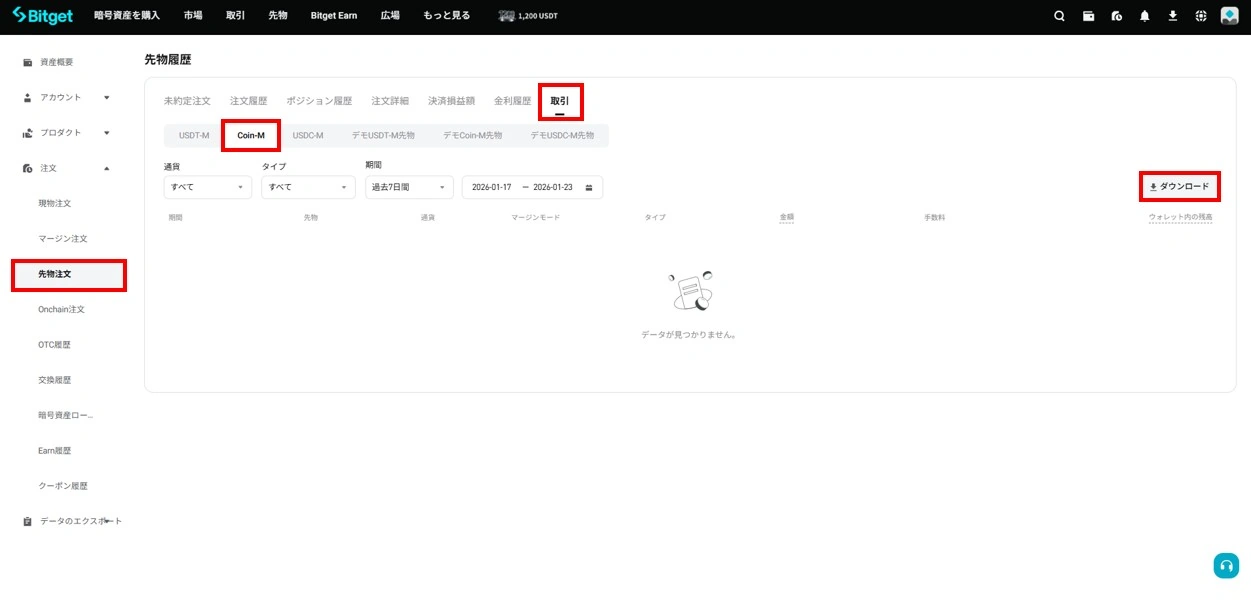Screen dimensions: 1251x600
Task: Open もっと見る in top navigation
Action: click(x=446, y=16)
